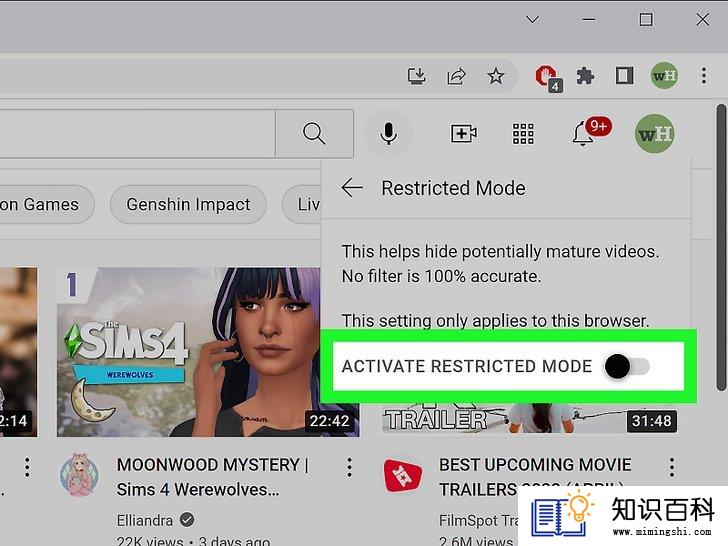This screenshot has width=728, height=546.
Task: Select the Genshin Impact filter chip
Action: pyautogui.click(x=188, y=204)
